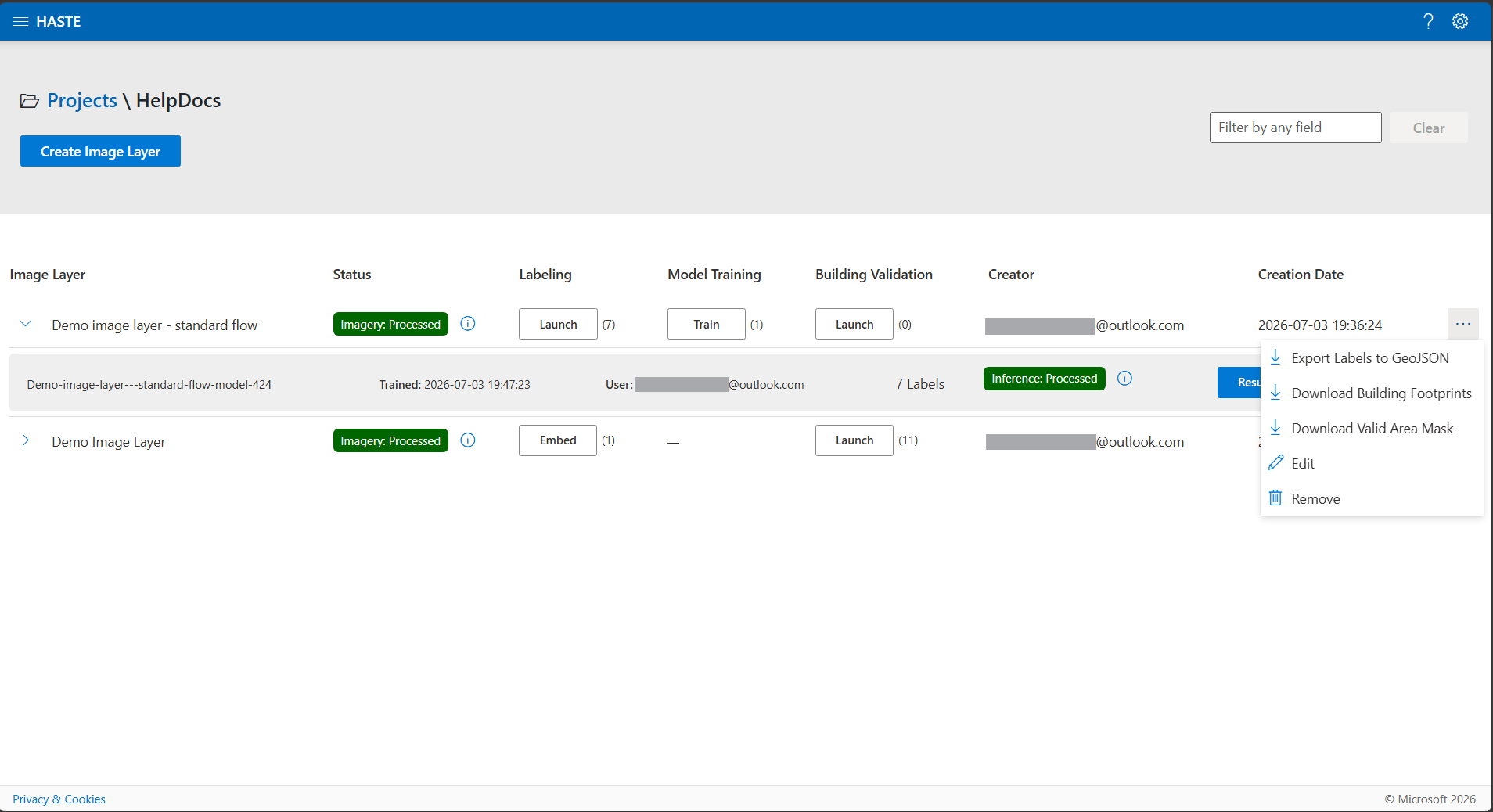Click info icon next to first Imagery: Processed
1493x812 pixels.
pyautogui.click(x=468, y=324)
